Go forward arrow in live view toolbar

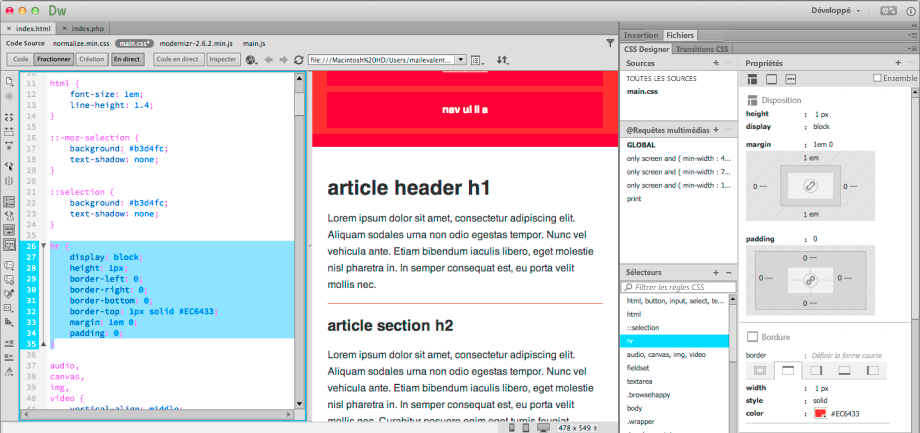[x=284, y=60]
